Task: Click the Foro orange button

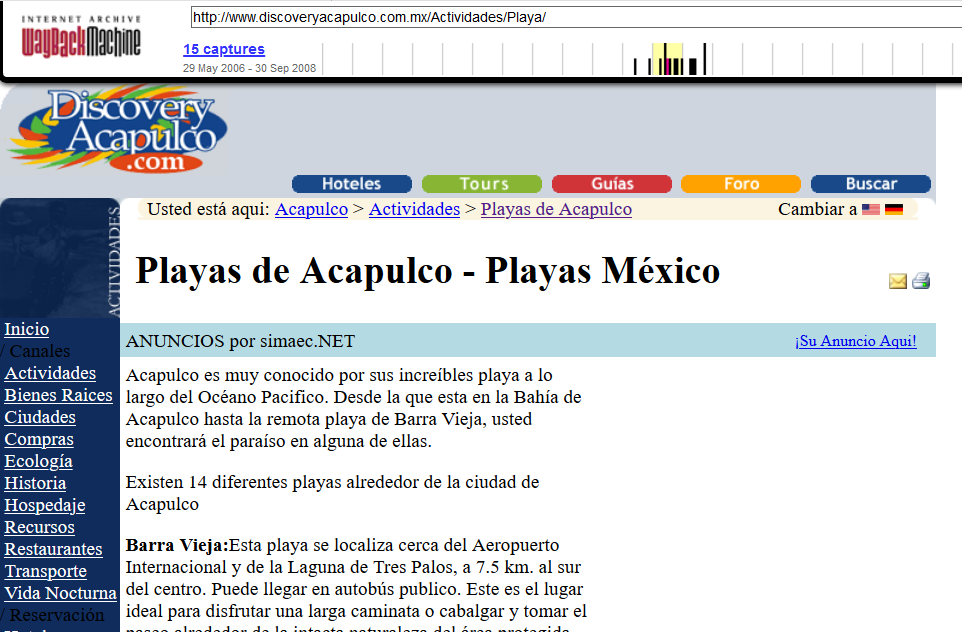Action: pyautogui.click(x=741, y=184)
